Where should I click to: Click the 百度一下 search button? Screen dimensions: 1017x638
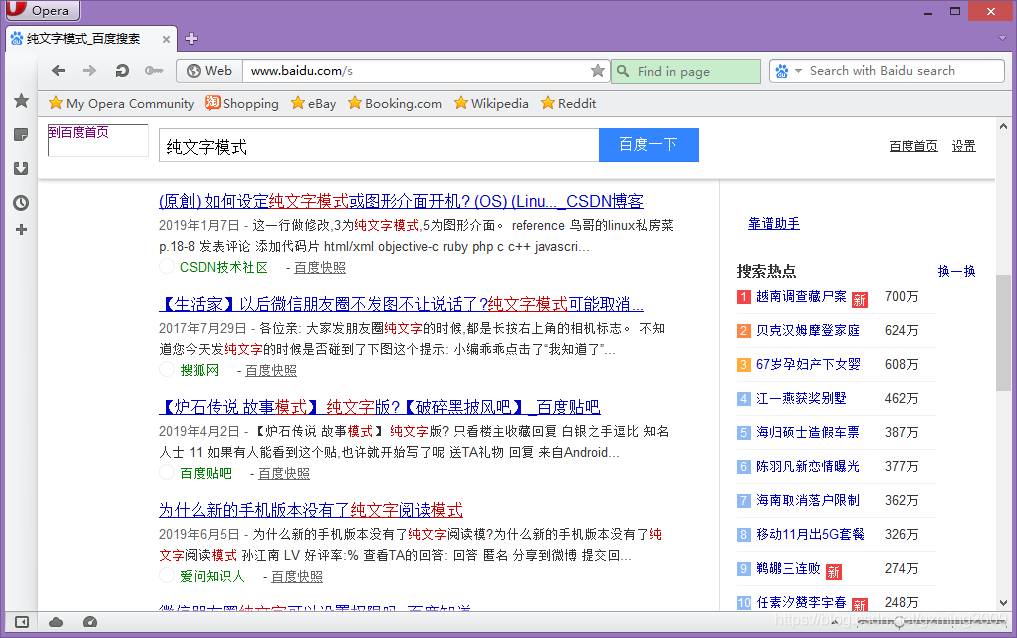pyautogui.click(x=649, y=145)
